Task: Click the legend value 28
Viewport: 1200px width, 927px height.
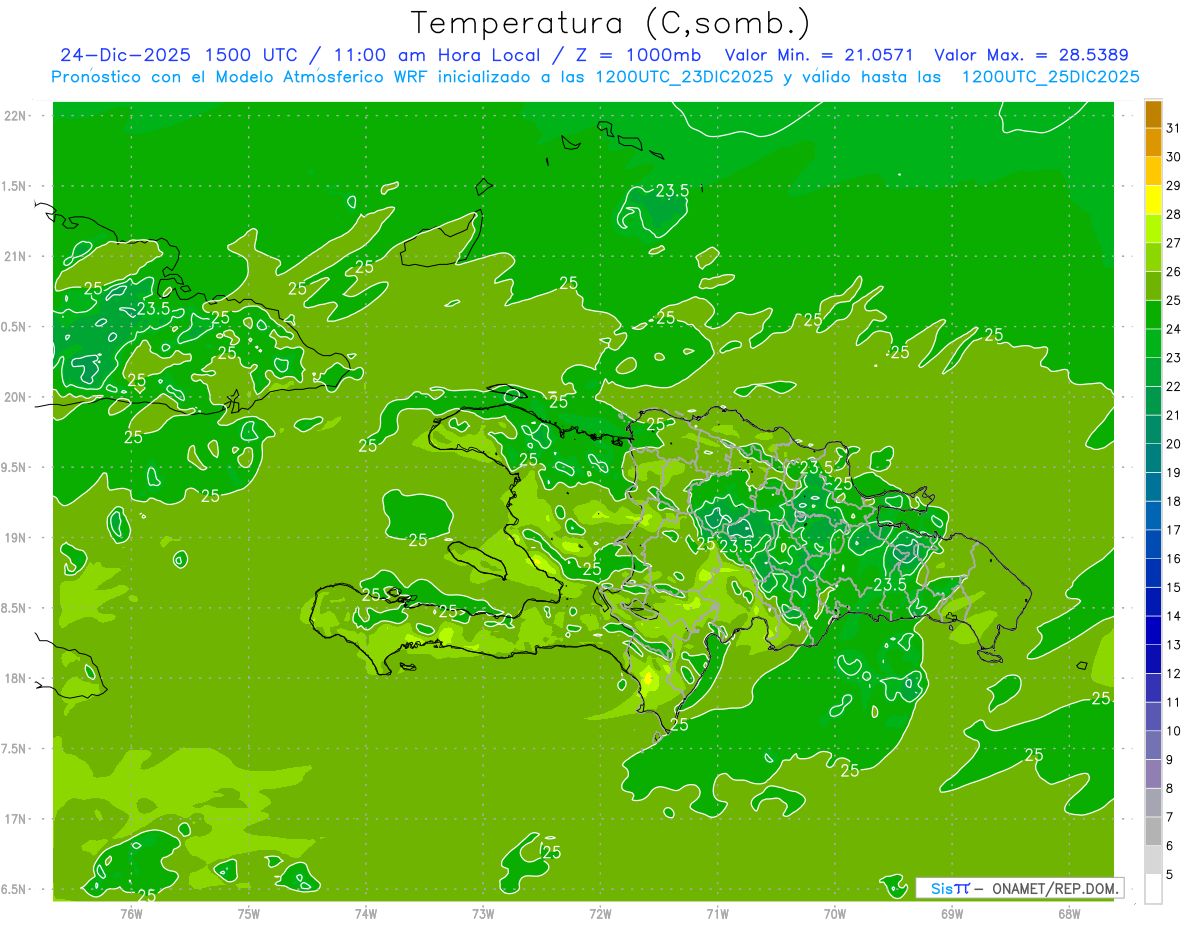Action: click(1173, 214)
